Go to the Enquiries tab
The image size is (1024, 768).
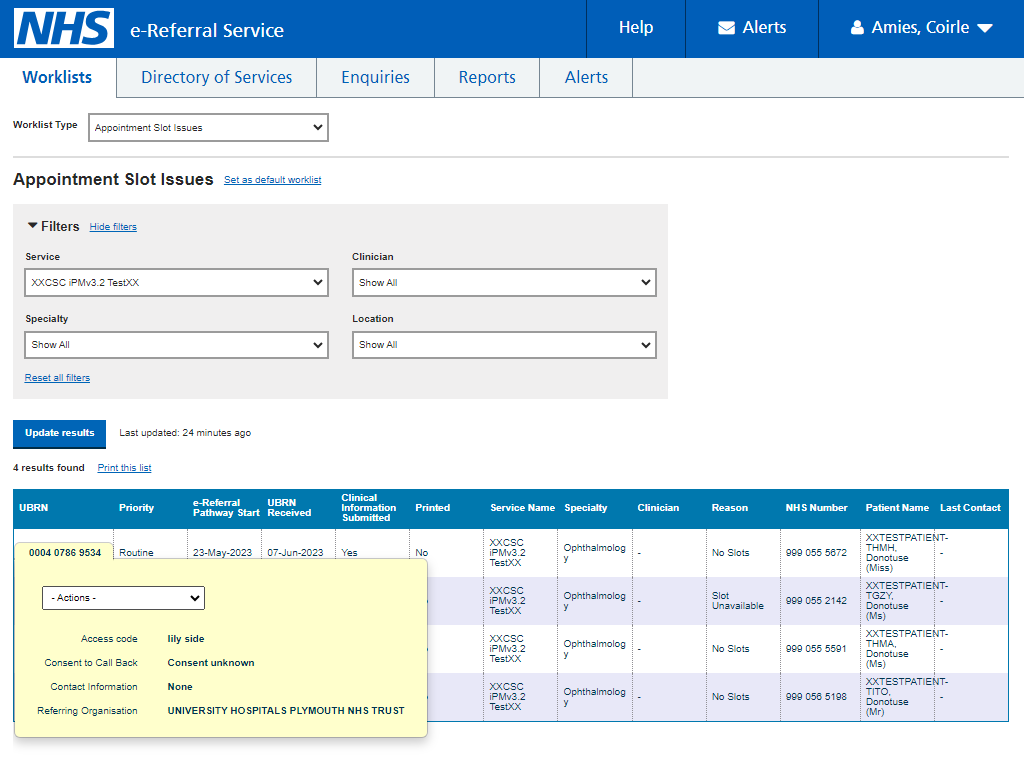[376, 77]
